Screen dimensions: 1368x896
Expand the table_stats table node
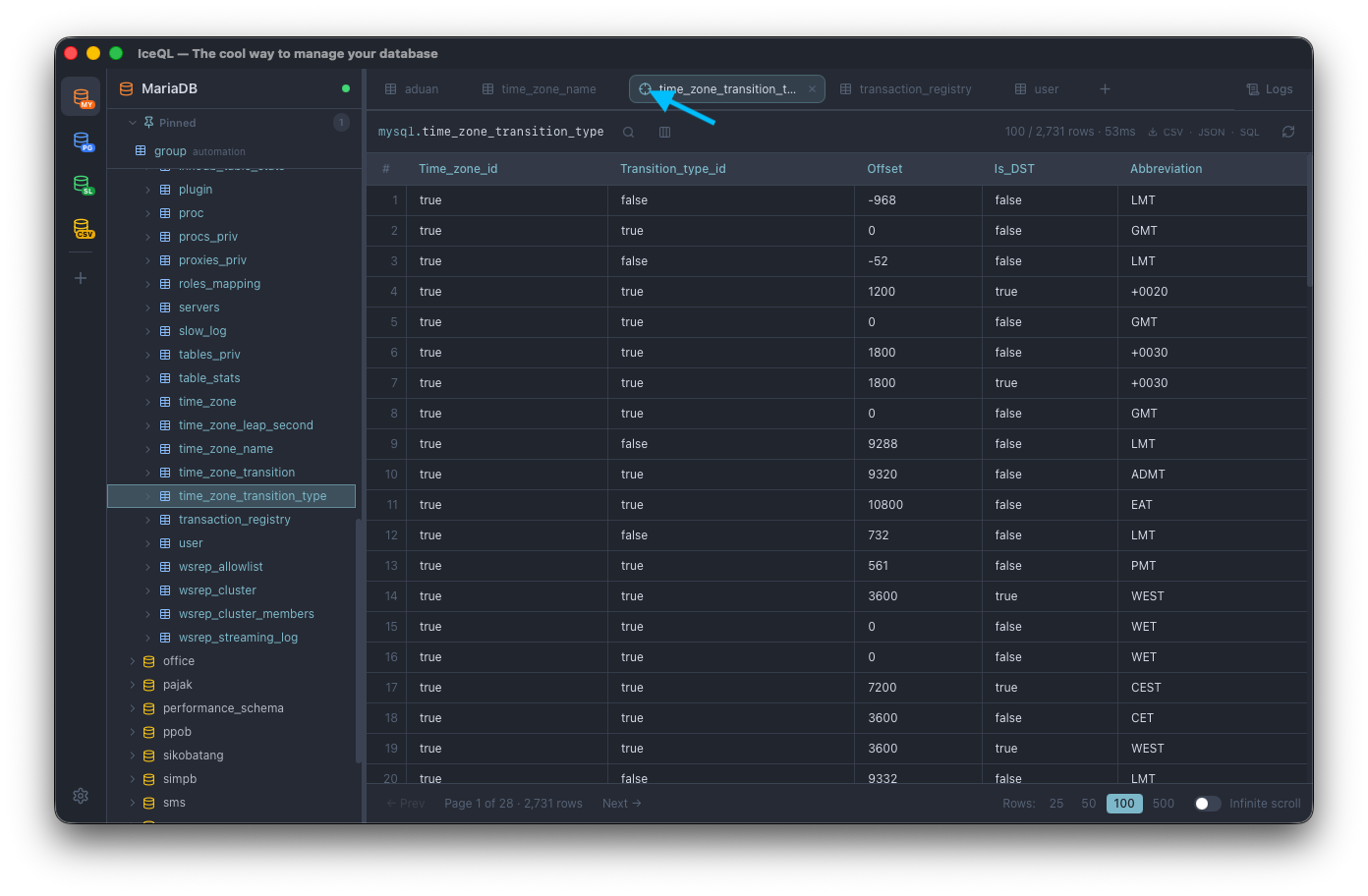point(148,378)
